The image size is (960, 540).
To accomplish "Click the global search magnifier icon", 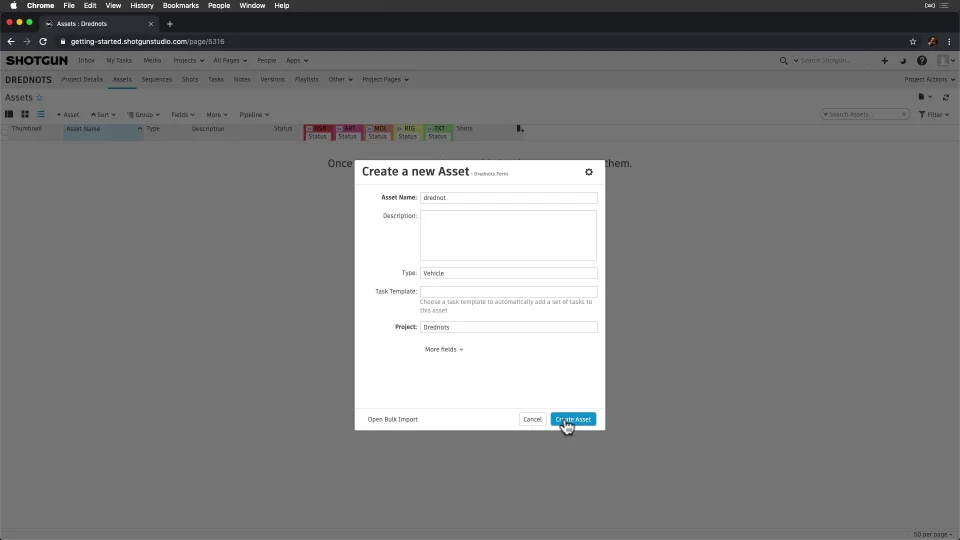I will click(783, 61).
